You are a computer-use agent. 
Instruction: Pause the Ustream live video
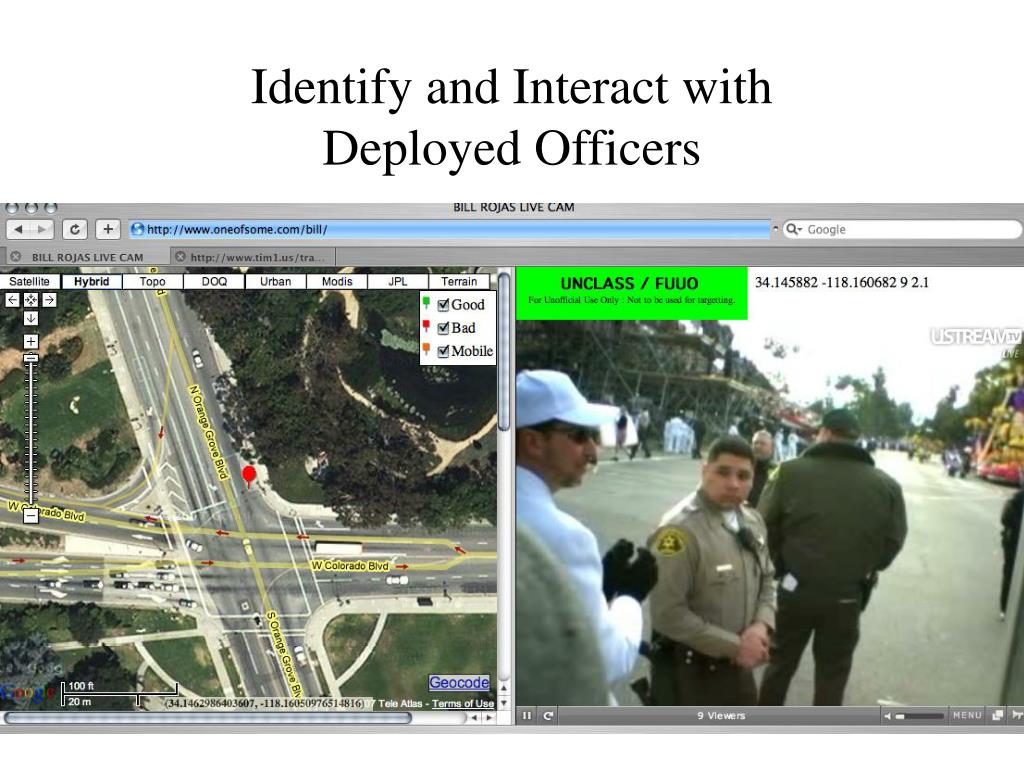click(x=527, y=716)
